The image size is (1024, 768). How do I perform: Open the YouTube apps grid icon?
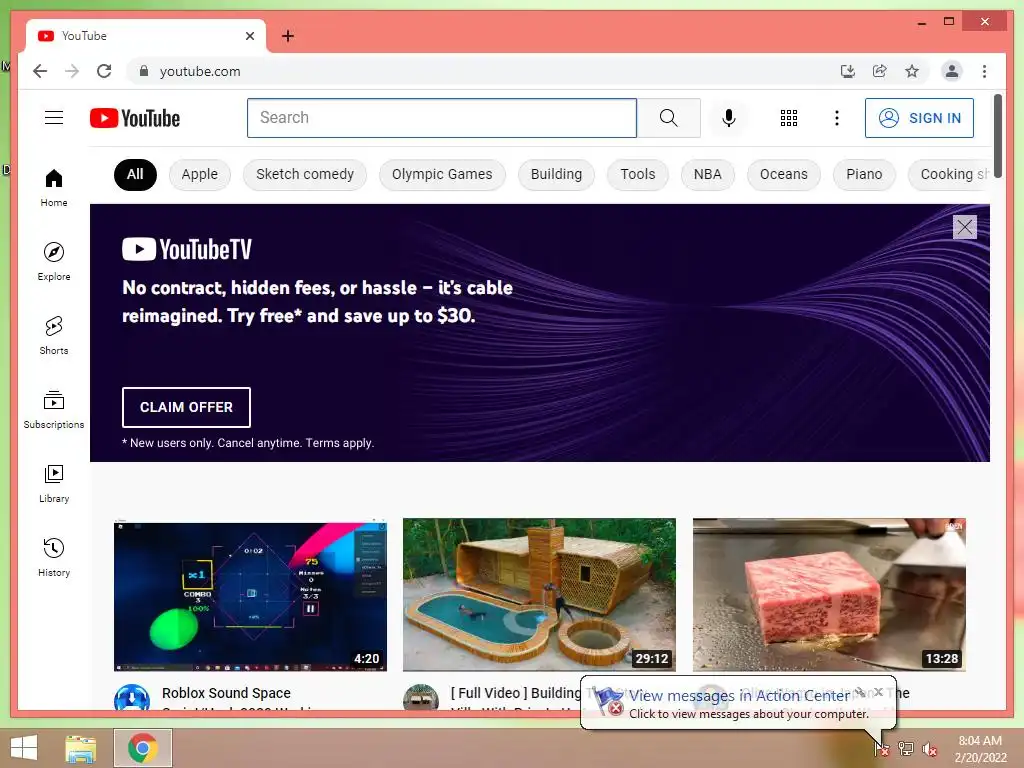point(789,118)
